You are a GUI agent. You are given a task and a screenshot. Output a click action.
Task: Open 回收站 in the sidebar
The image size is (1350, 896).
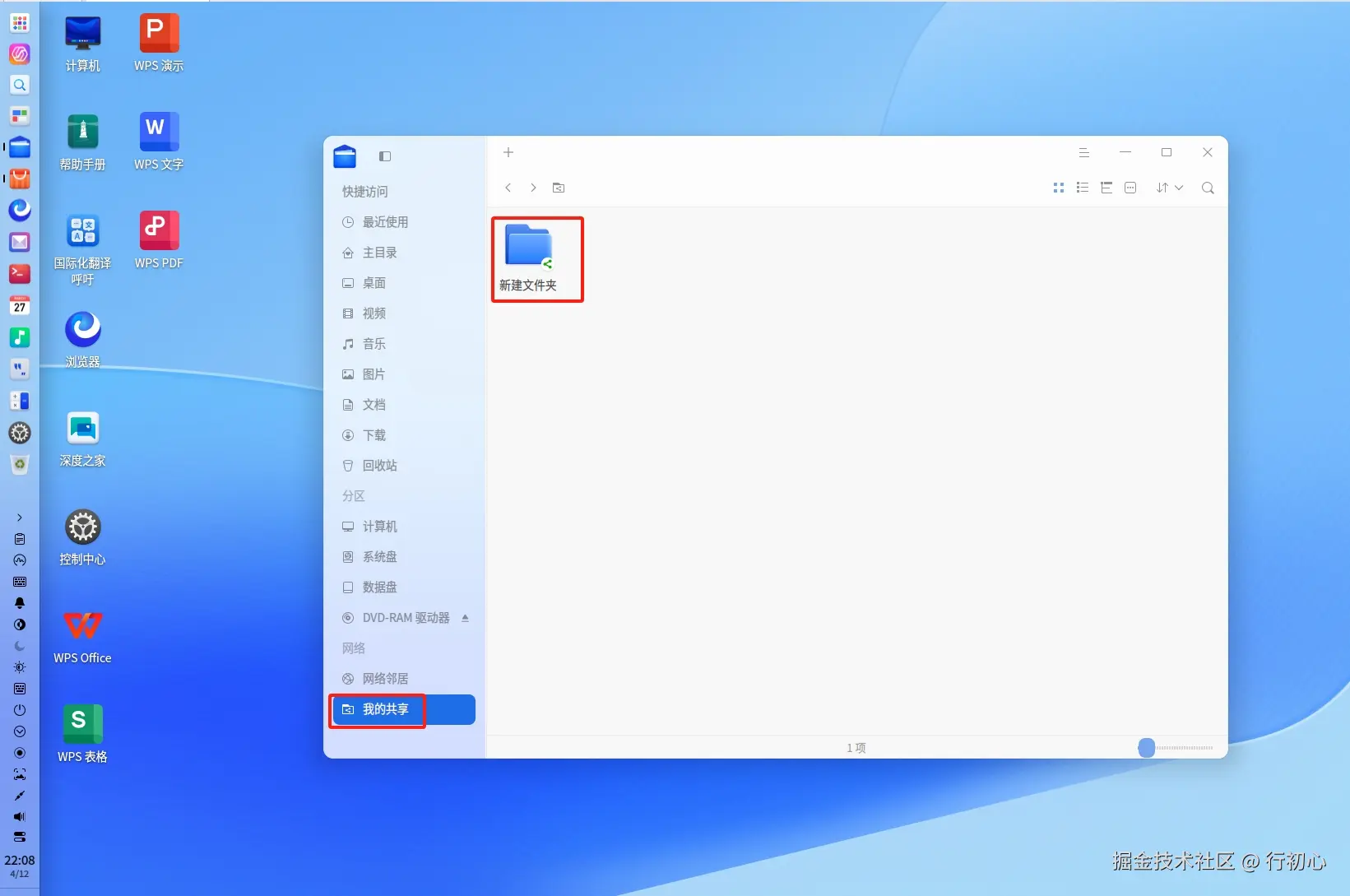pos(404,466)
